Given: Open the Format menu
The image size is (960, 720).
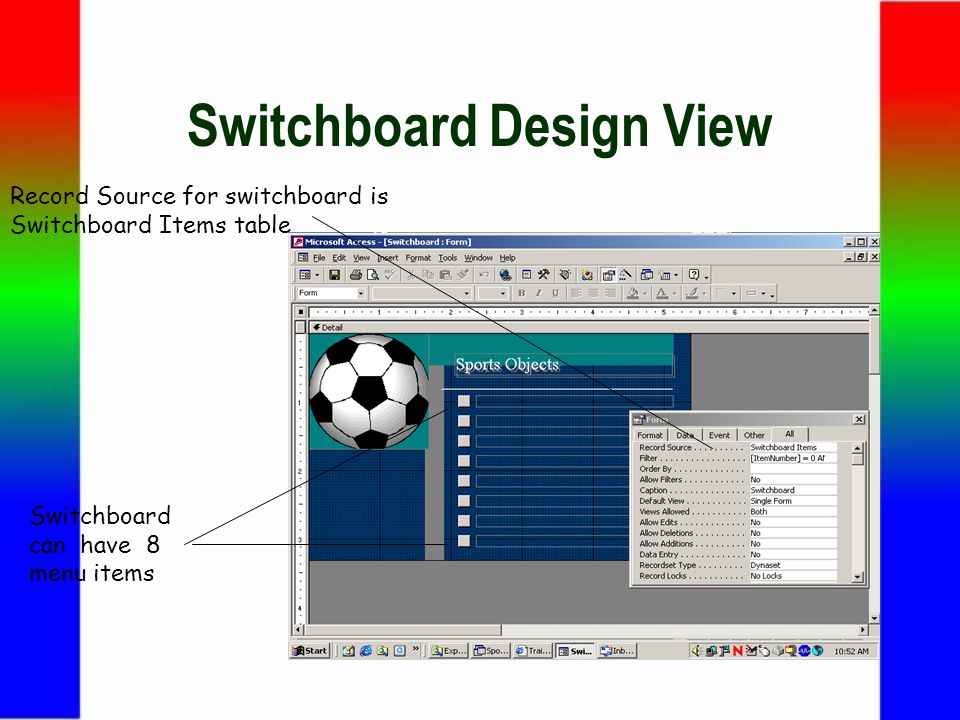Looking at the screenshot, I should [418, 258].
